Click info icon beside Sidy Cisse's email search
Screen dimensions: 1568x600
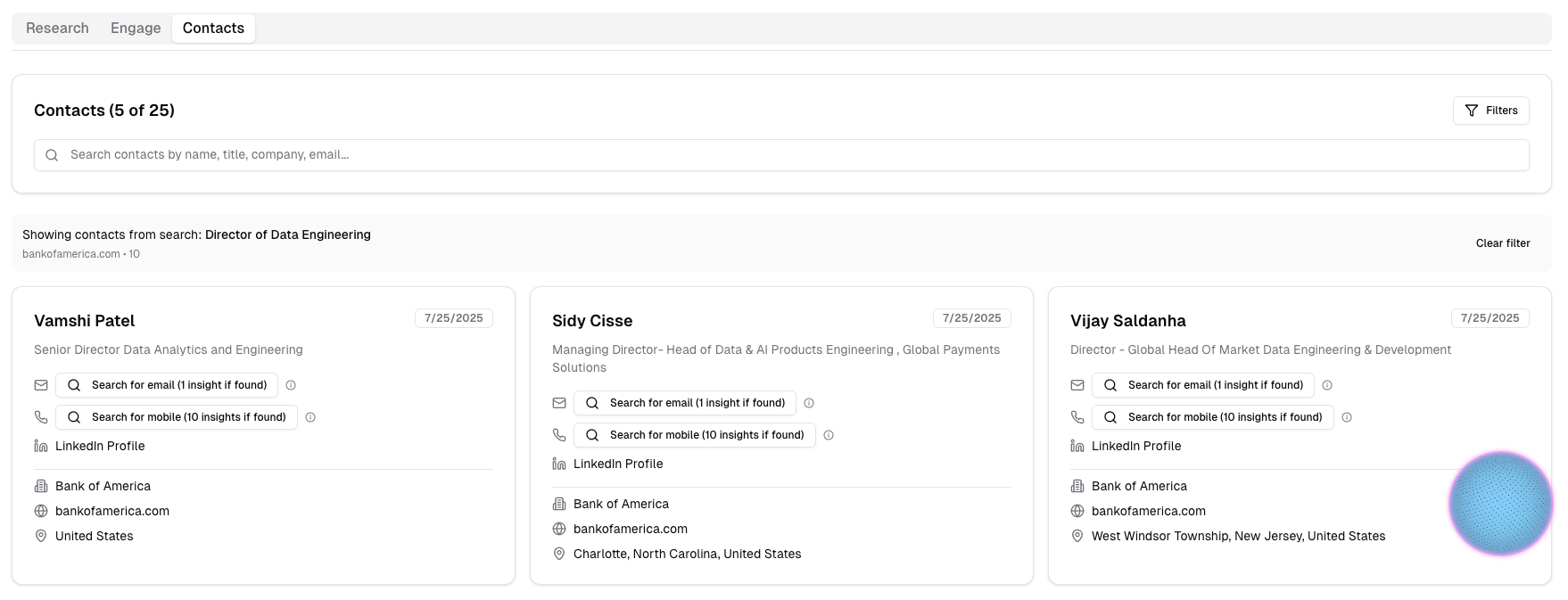pyautogui.click(x=809, y=403)
